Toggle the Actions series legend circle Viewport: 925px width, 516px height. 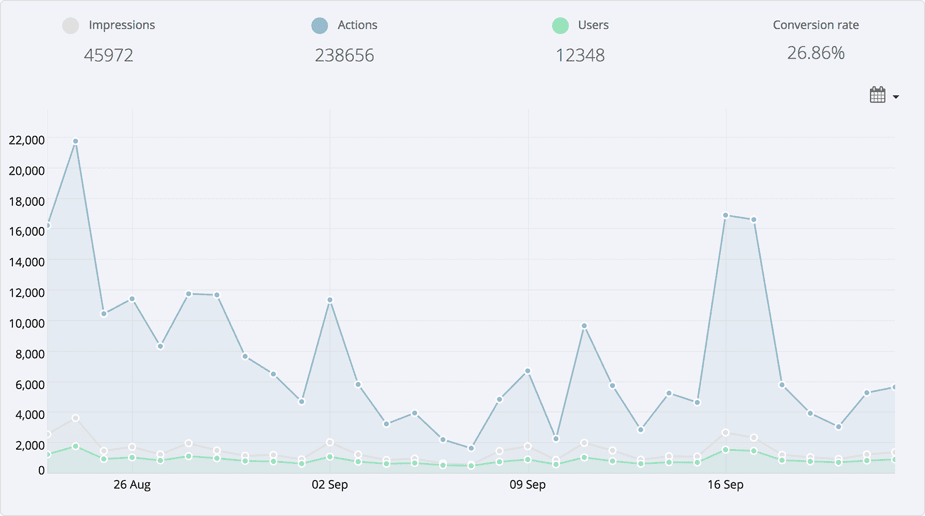click(x=320, y=25)
